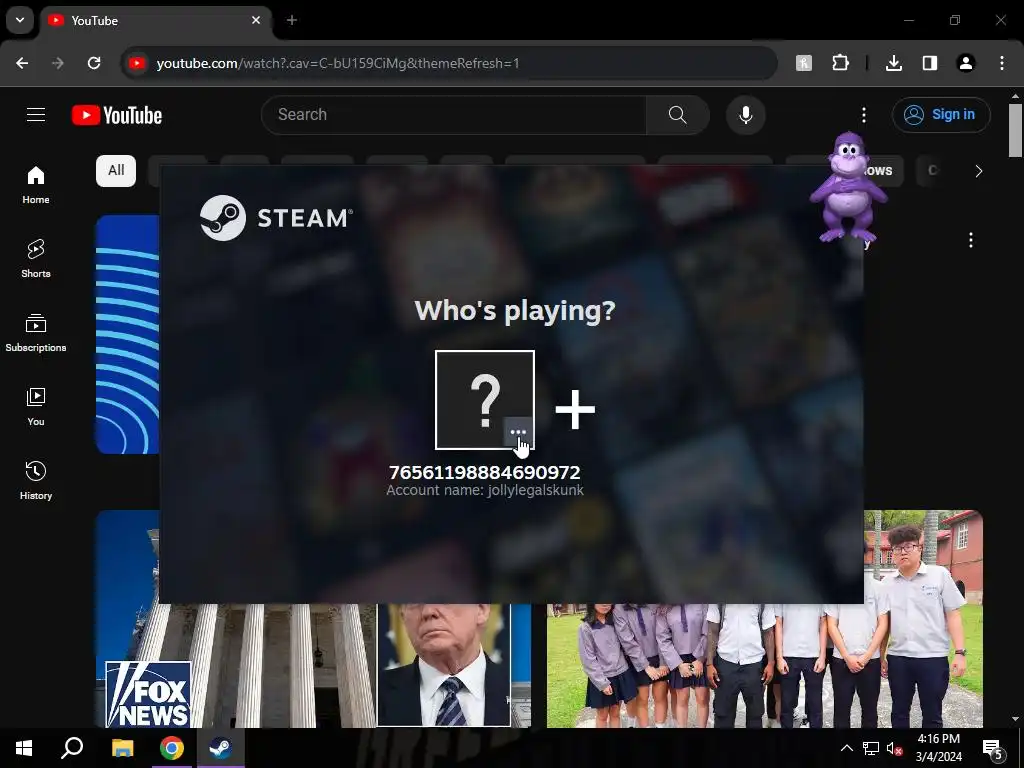Open Subscriptions in the YouTube sidebar

click(36, 332)
